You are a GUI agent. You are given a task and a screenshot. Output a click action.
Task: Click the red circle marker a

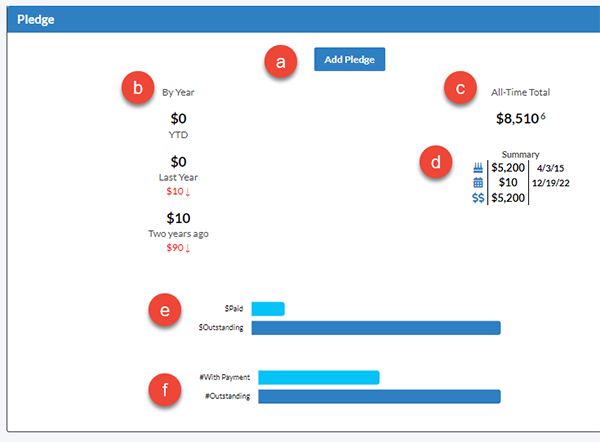[x=280, y=62]
